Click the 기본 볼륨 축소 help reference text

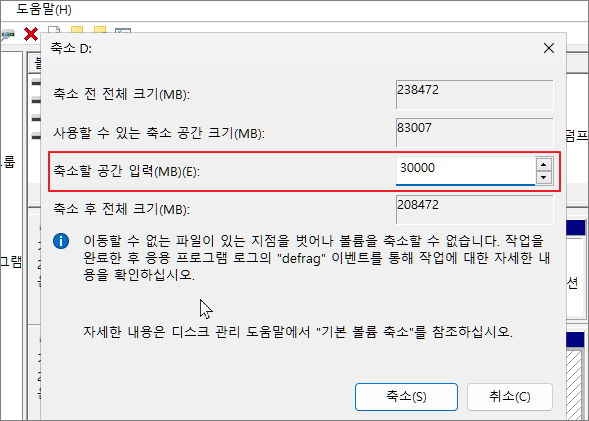pyautogui.click(x=298, y=332)
